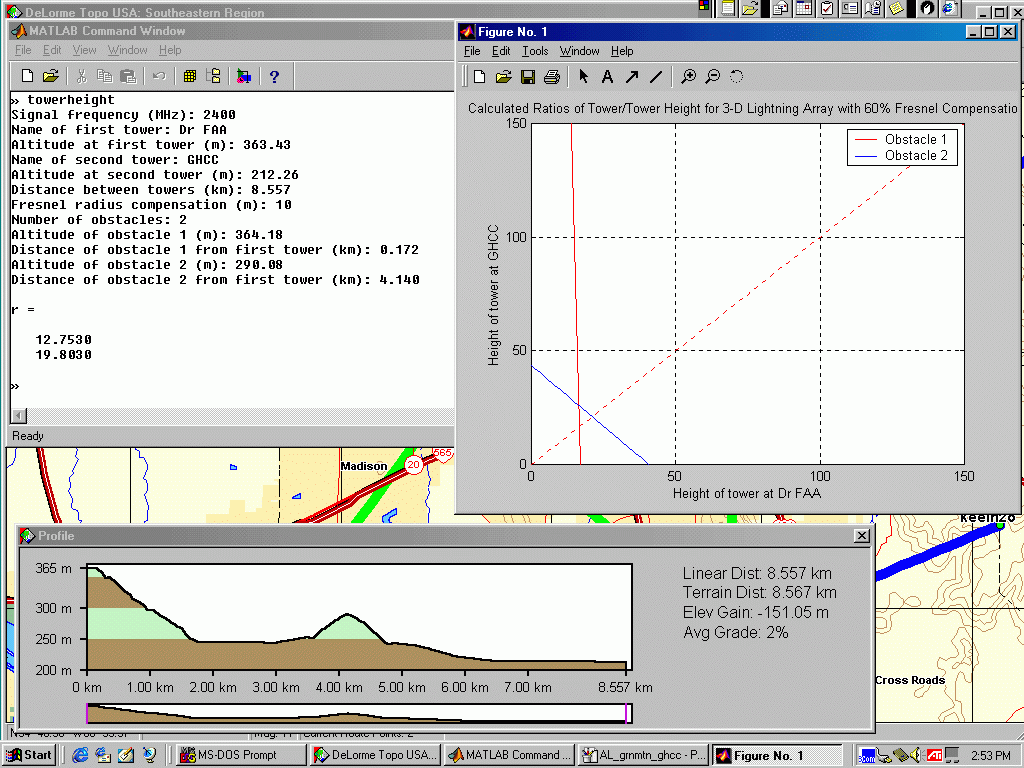Click the speaker volume tray icon

(916, 755)
